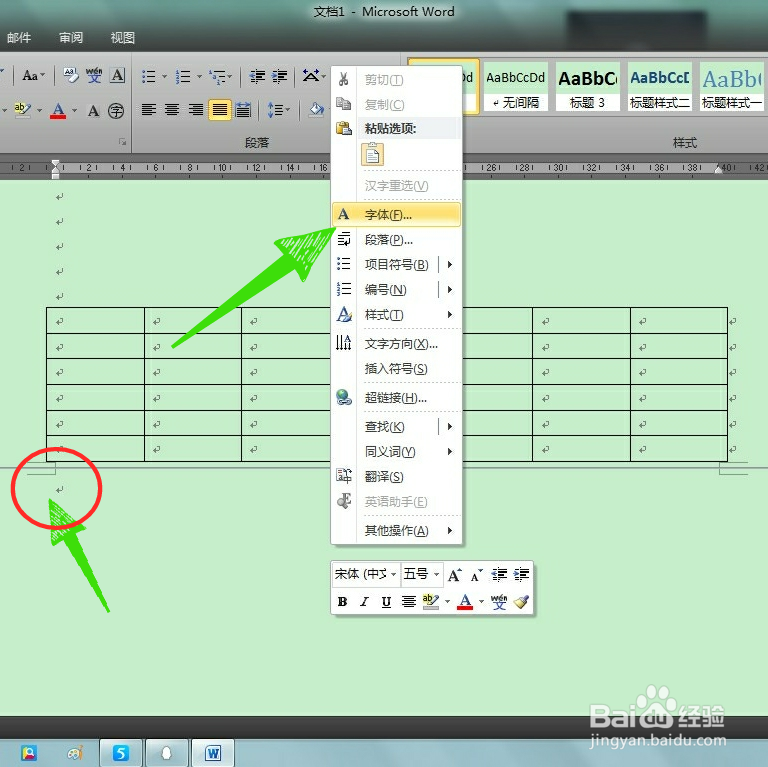Click the Numbering list icon in ribbon
This screenshot has height=767, width=768.
(x=183, y=76)
